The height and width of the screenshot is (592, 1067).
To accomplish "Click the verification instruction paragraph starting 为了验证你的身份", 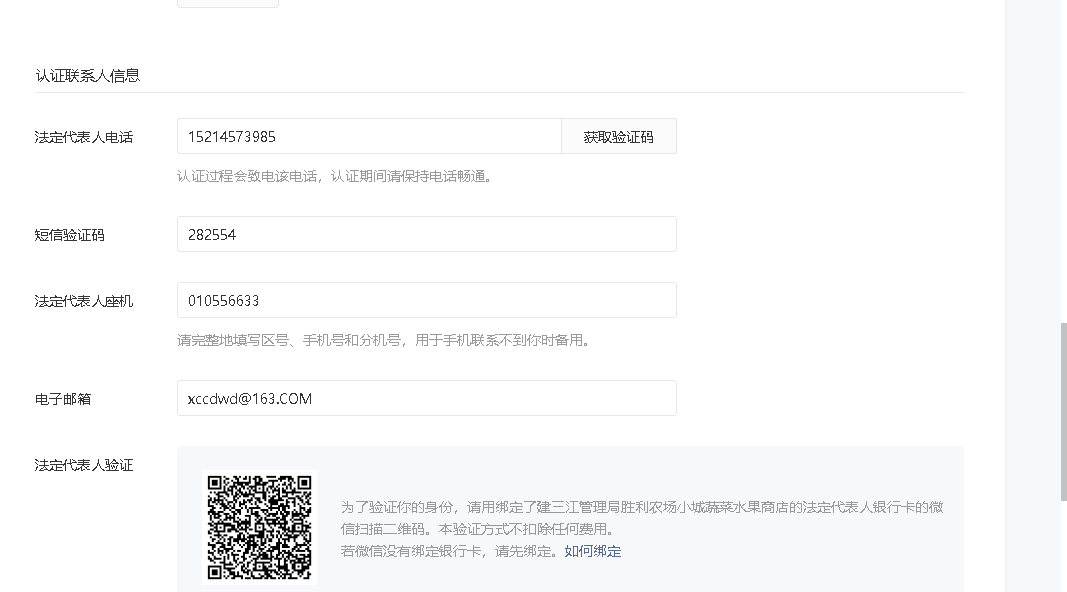I will click(642, 518).
